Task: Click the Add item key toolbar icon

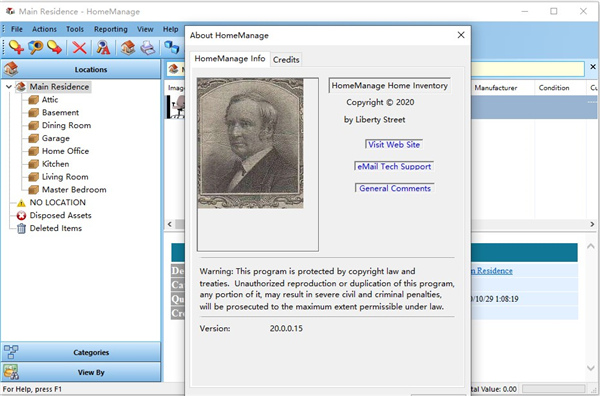Action: (16, 47)
